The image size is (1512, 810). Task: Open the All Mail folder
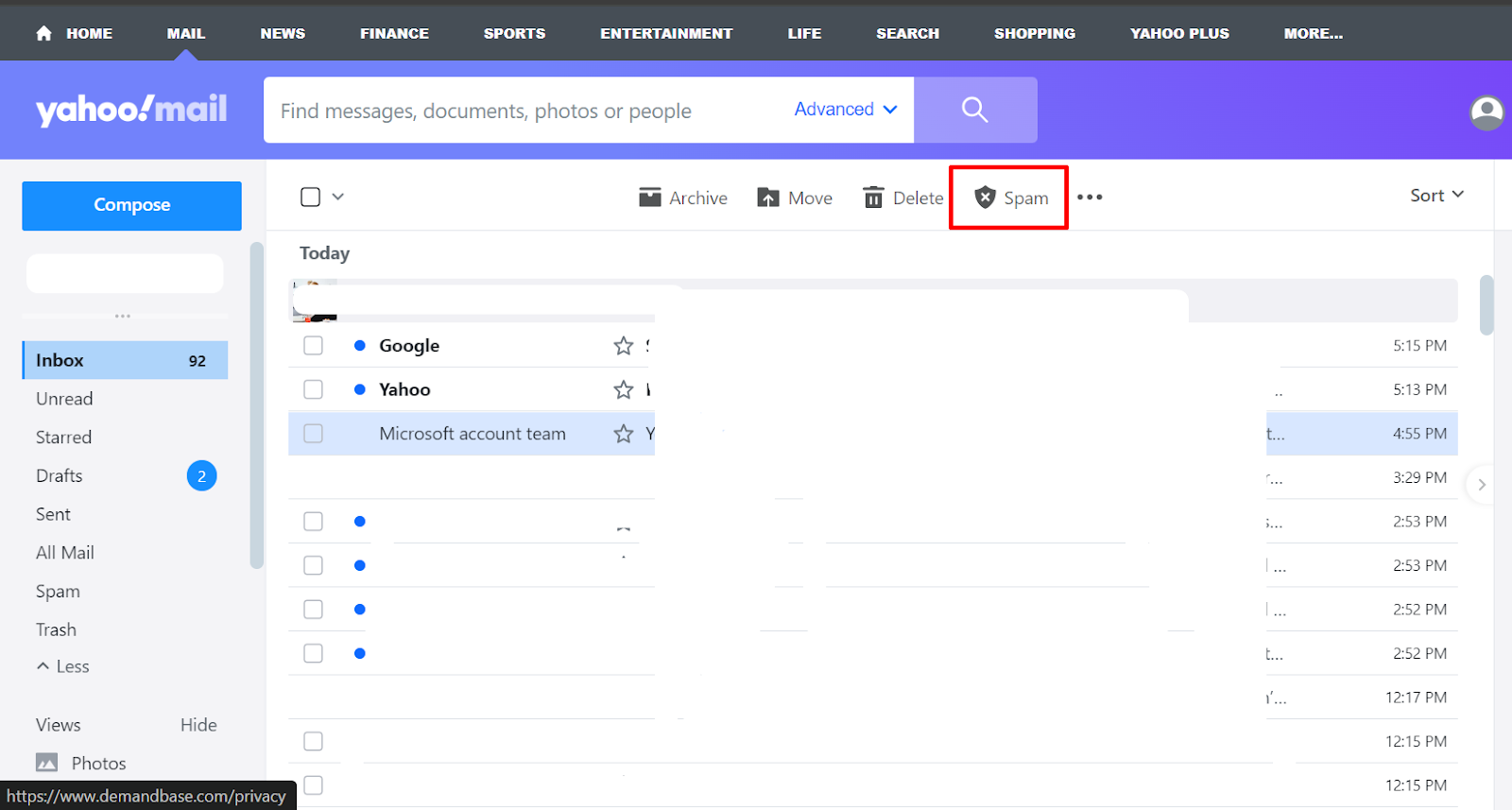[64, 553]
